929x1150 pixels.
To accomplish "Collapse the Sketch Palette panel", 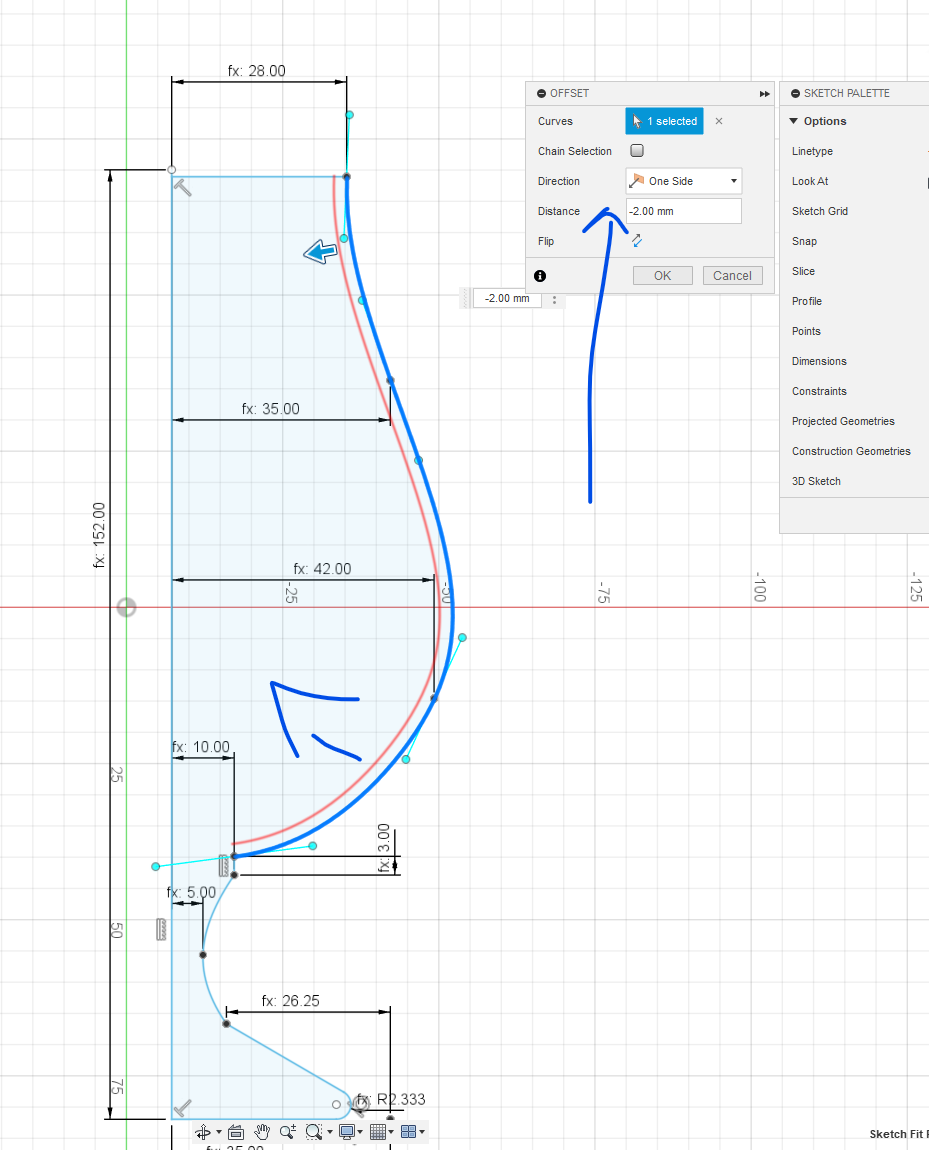I will click(795, 93).
